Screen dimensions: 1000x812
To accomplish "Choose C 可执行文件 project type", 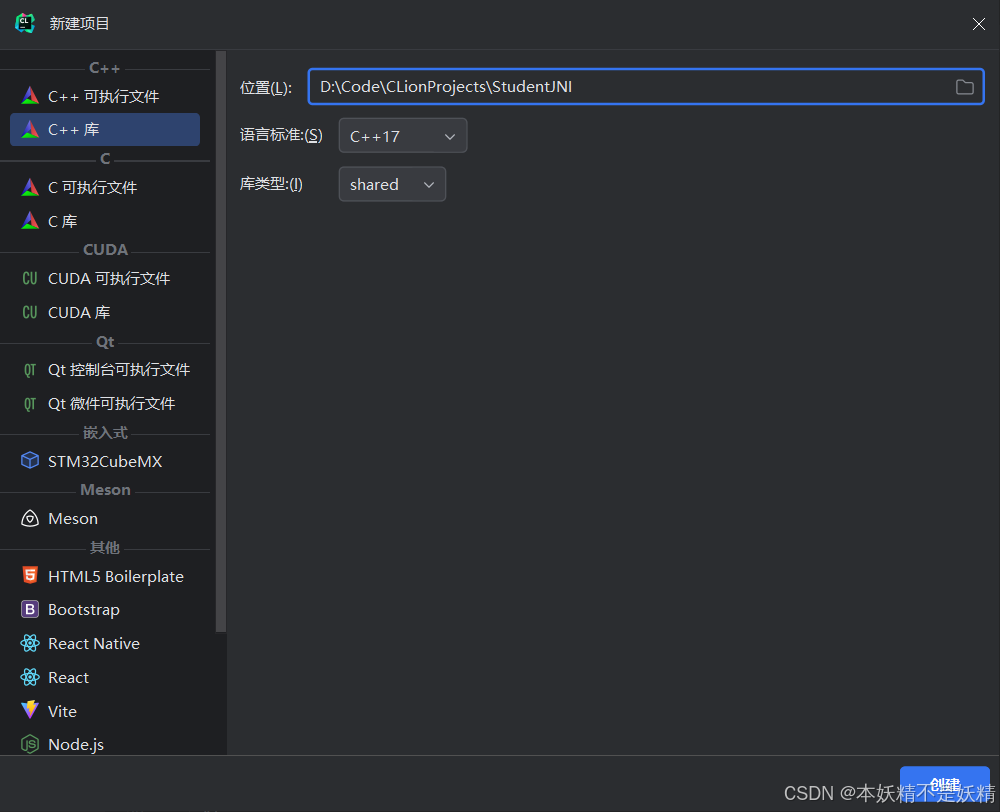I will coord(105,188).
